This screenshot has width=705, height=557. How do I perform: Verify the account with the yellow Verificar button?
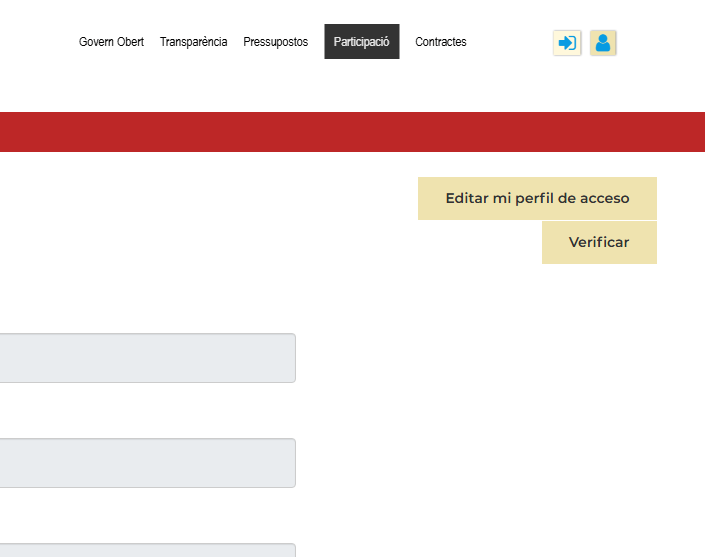[x=599, y=243]
